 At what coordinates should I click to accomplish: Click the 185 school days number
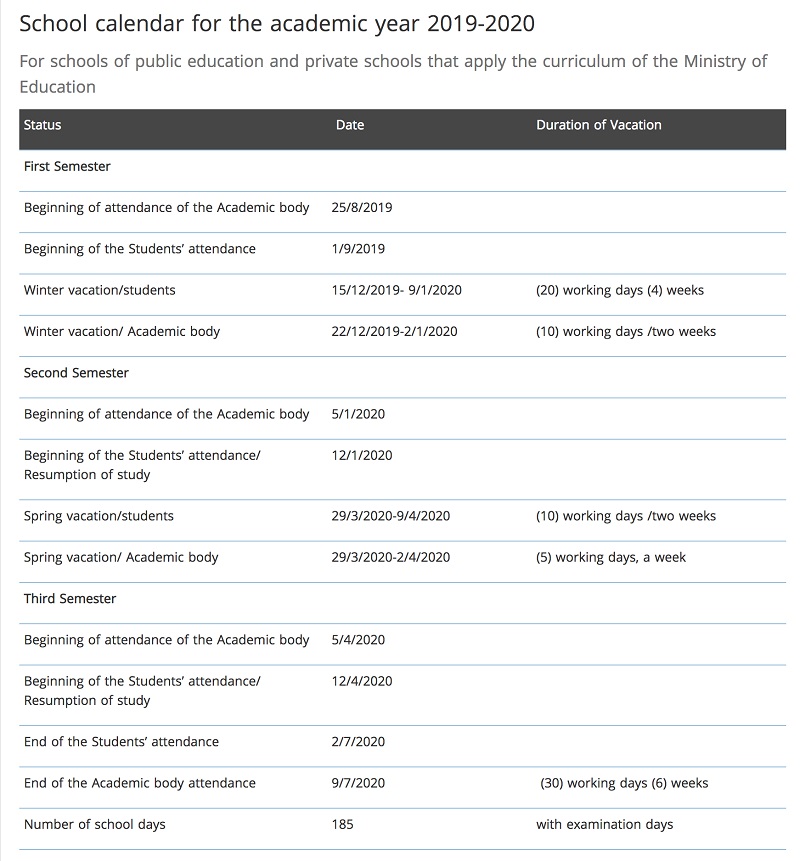point(343,824)
